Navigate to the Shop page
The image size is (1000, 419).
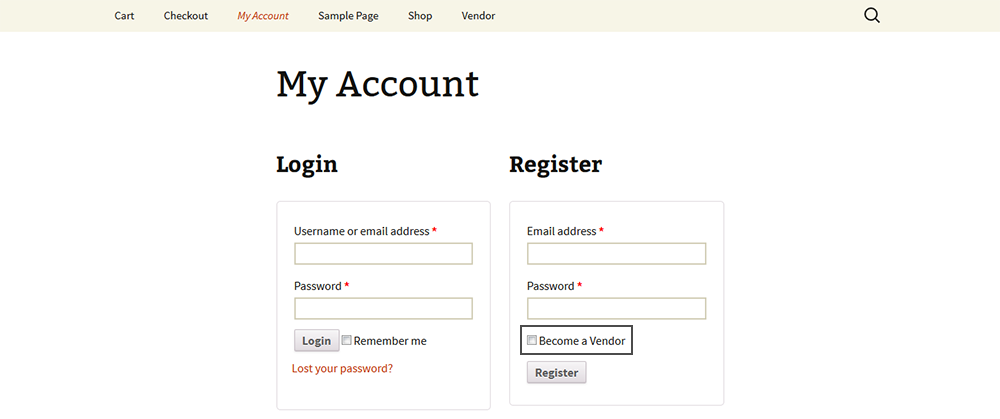click(420, 16)
